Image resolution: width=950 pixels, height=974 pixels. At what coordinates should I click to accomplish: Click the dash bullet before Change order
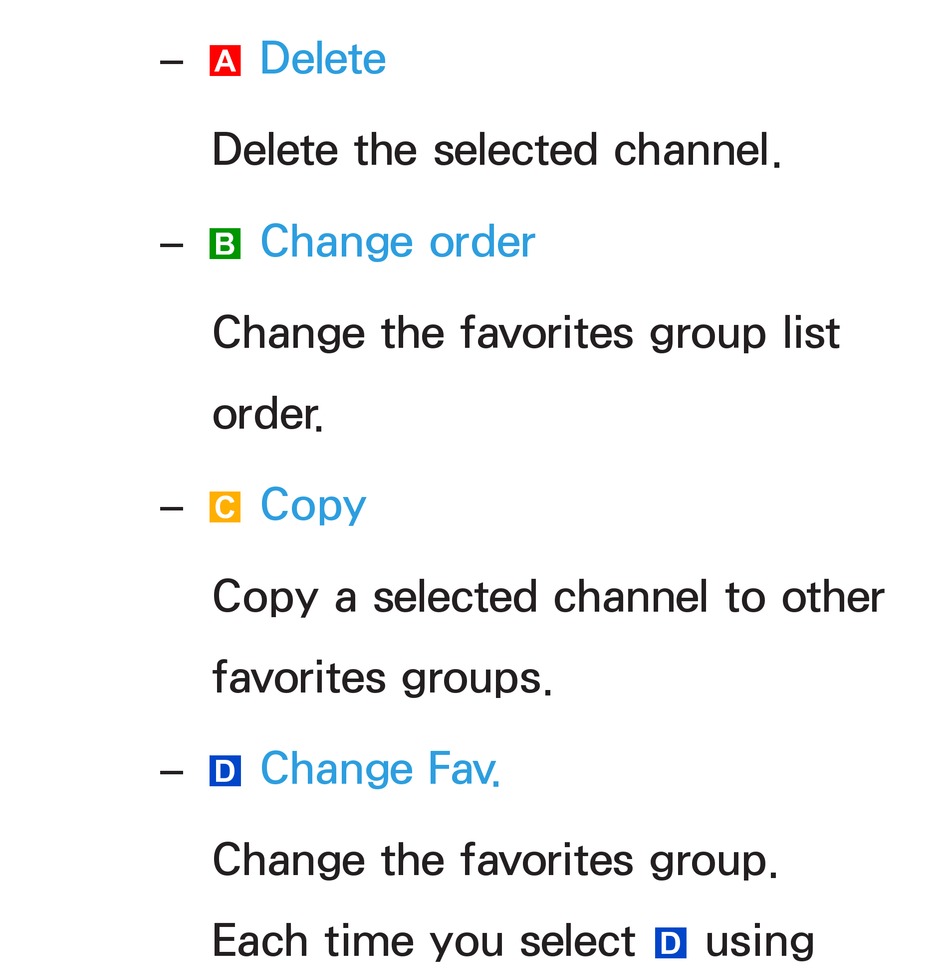tap(171, 245)
